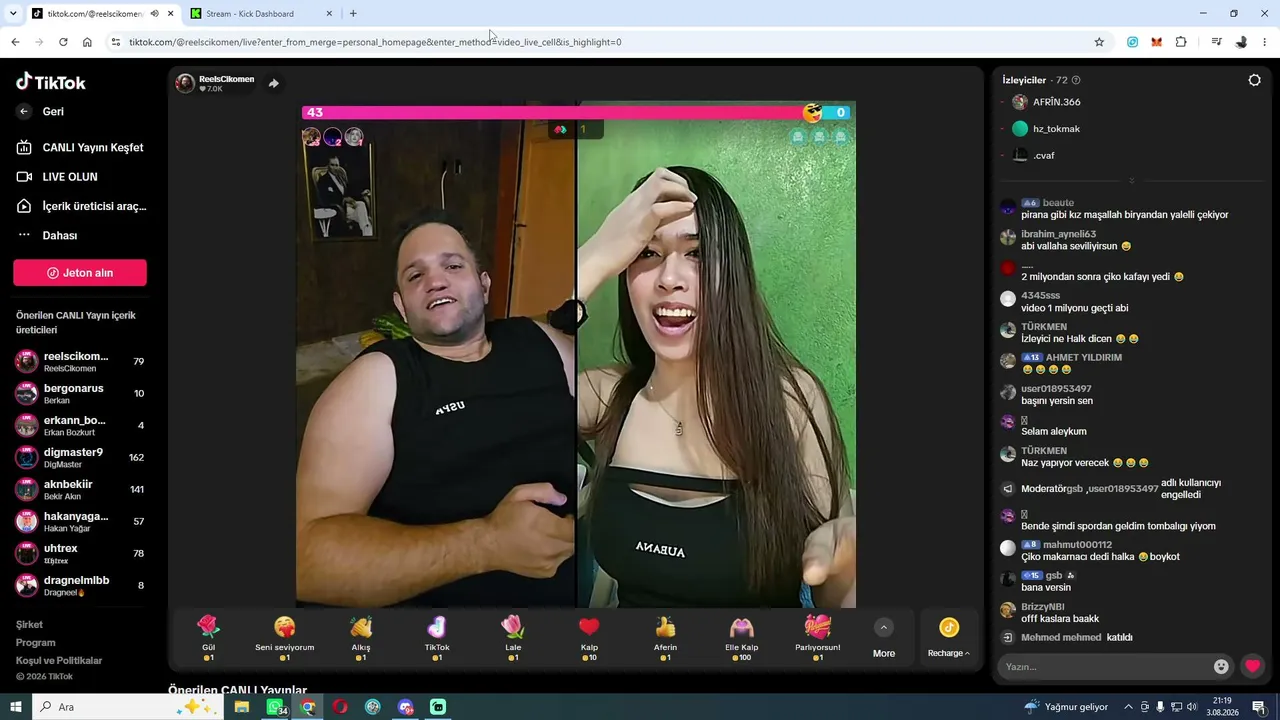Go to the browser home page
This screenshot has width=1280, height=720.
click(87, 42)
